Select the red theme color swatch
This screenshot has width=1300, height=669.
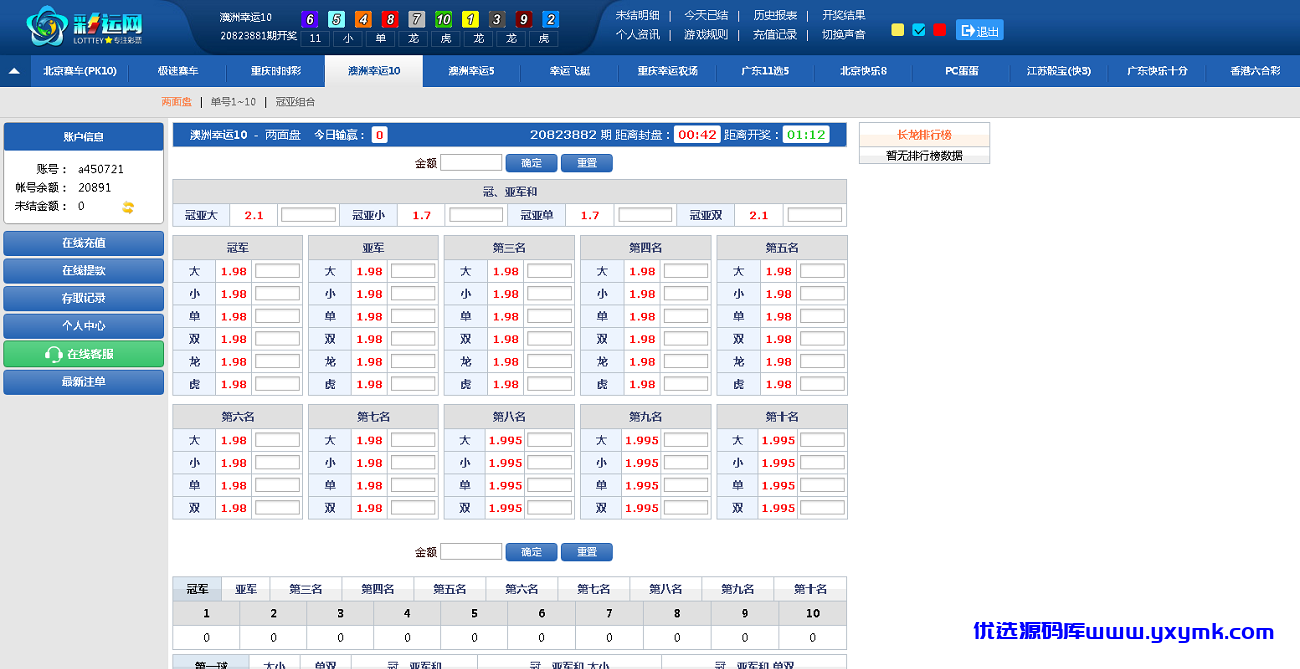(x=940, y=30)
